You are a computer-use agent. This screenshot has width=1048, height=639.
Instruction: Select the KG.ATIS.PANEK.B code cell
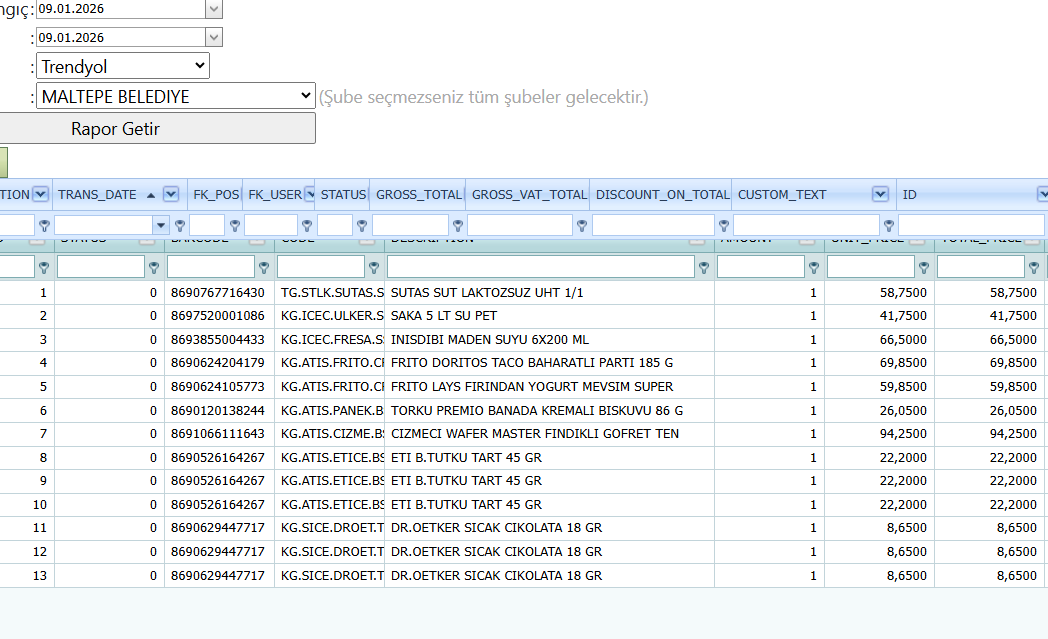(x=330, y=410)
